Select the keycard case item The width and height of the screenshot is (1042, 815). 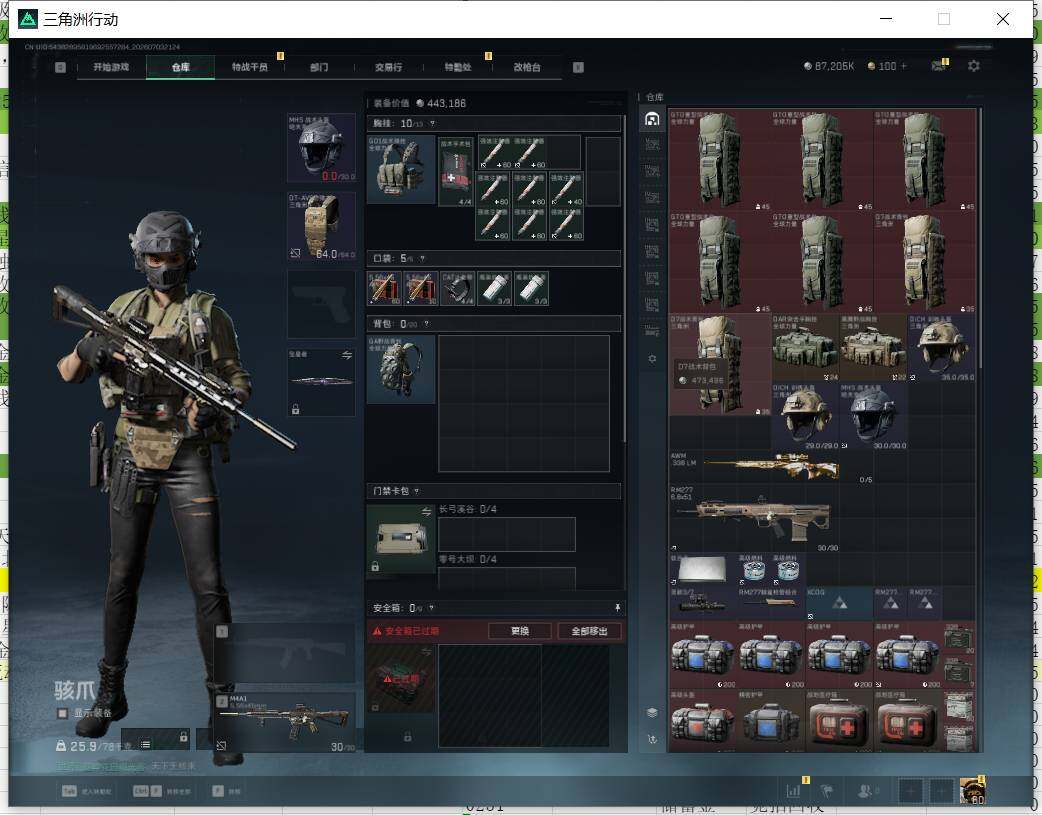pos(401,539)
